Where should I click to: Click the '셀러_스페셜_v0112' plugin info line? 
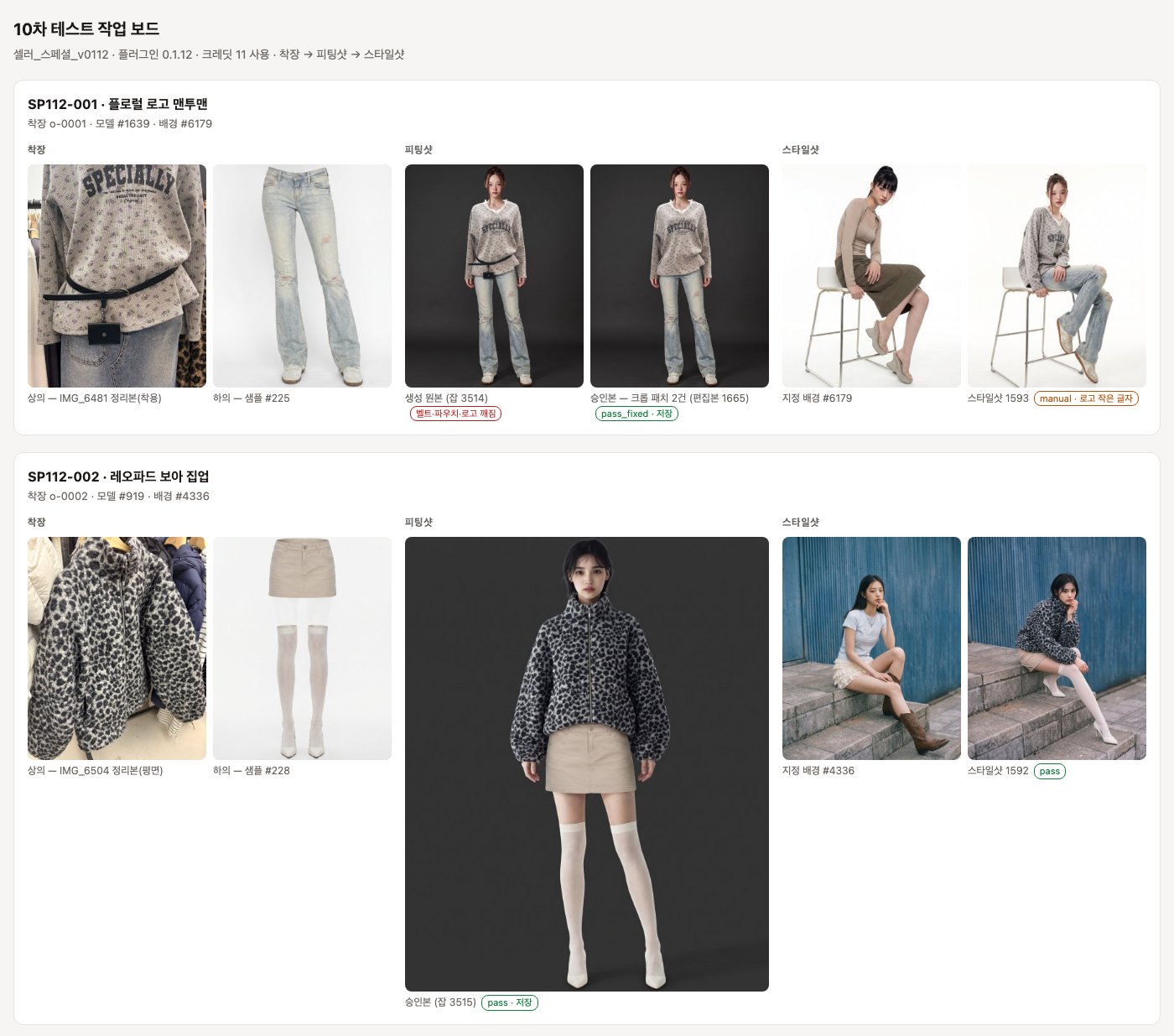pyautogui.click(x=209, y=55)
